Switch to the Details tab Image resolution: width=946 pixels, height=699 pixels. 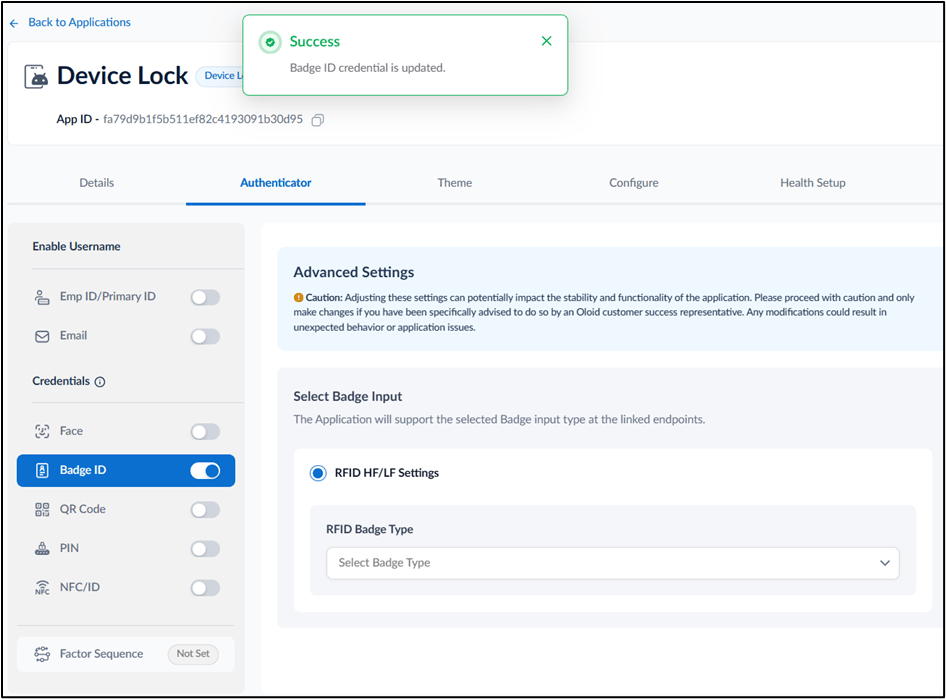pyautogui.click(x=97, y=183)
